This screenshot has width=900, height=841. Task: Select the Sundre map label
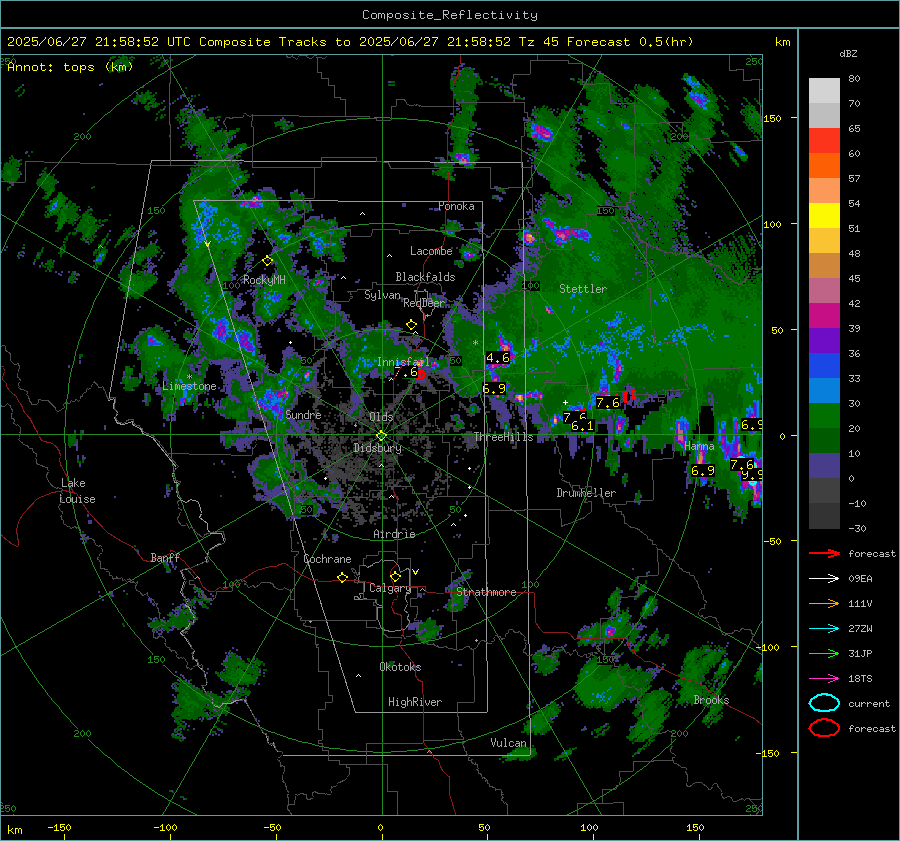303,414
